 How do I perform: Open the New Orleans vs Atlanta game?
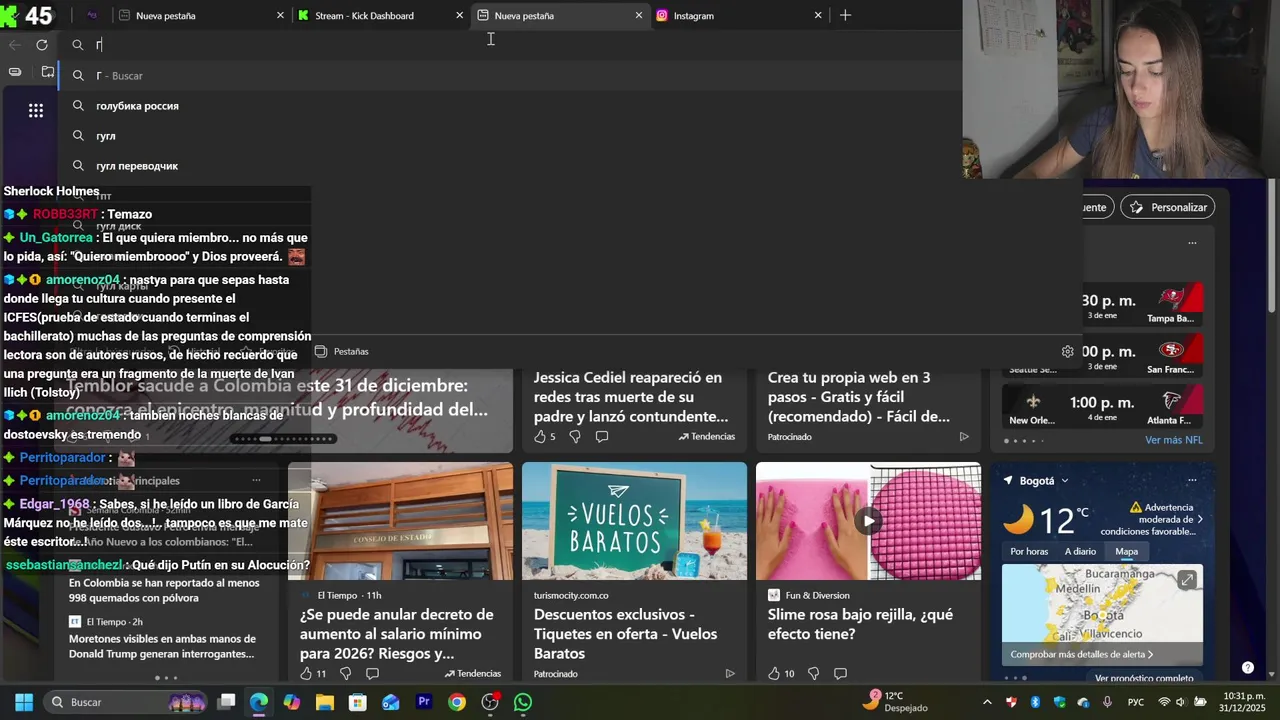(x=1103, y=406)
